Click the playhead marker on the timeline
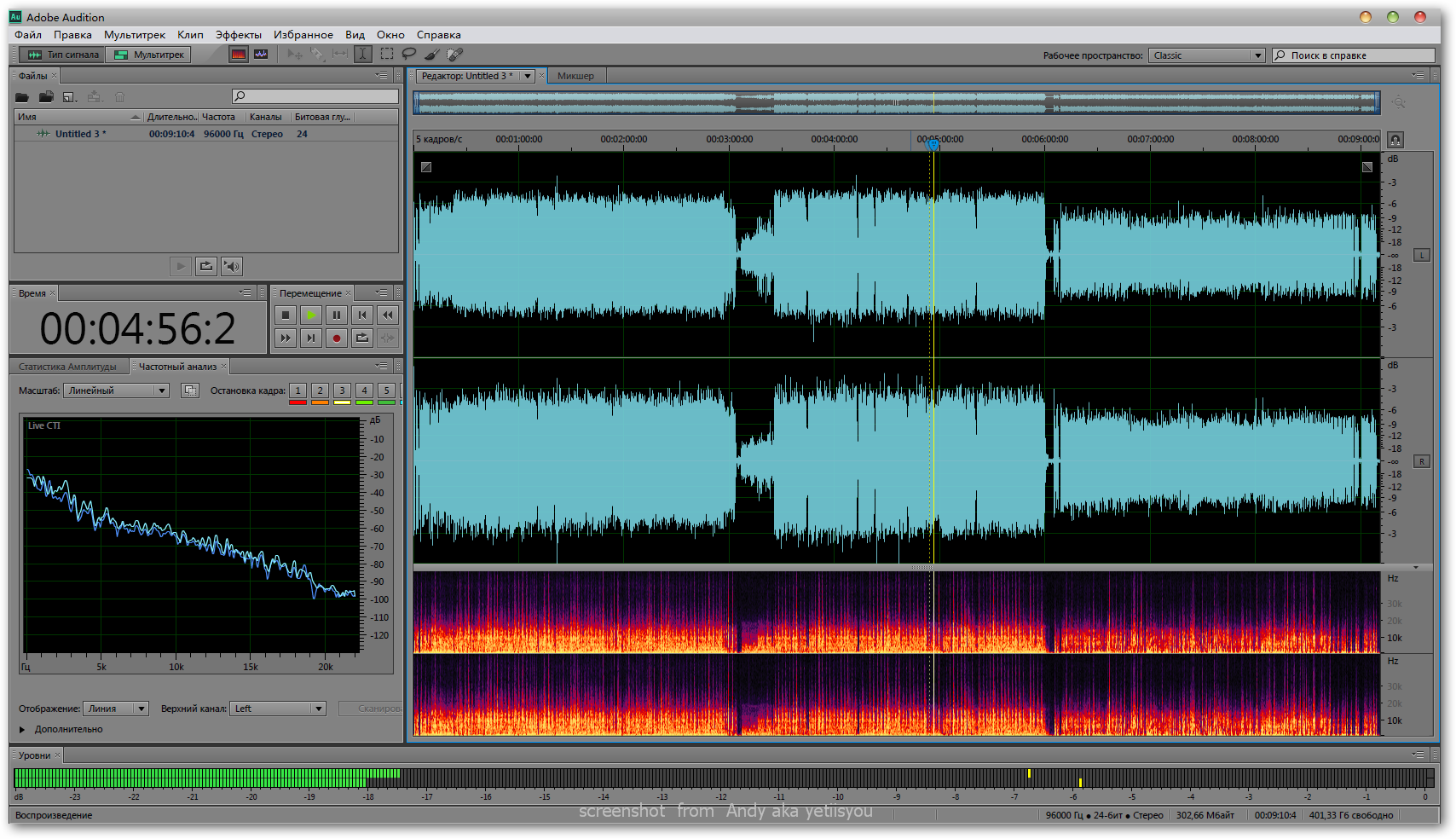Viewport: 1456px width, 839px height. 933,145
